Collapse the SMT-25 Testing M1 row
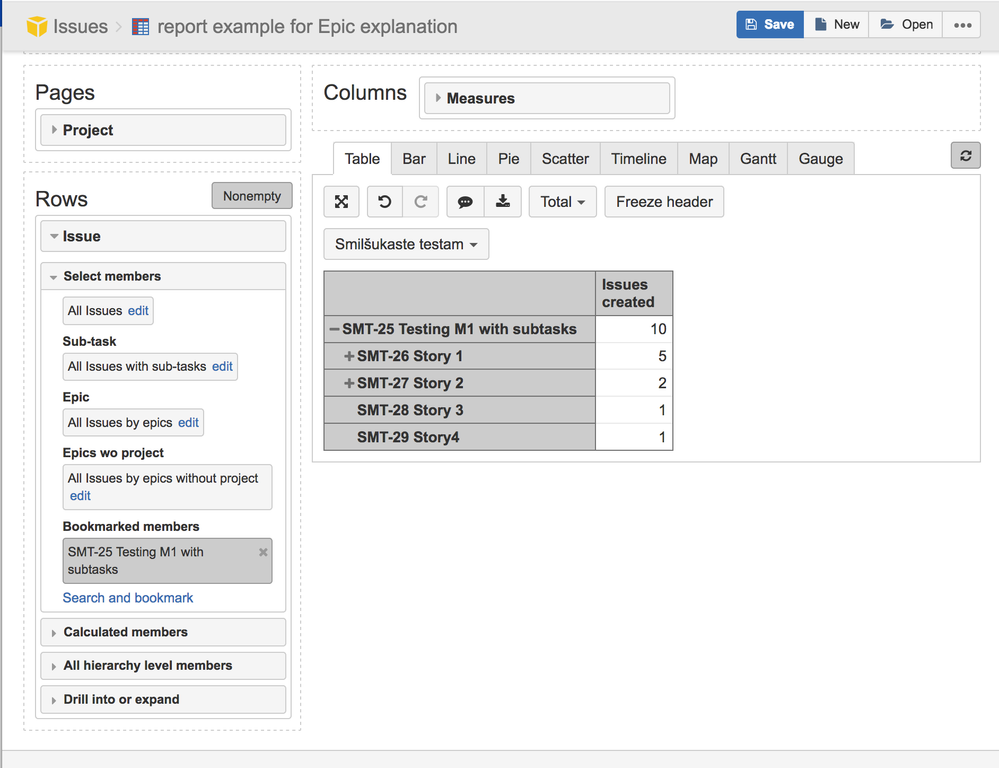999x768 pixels. click(x=334, y=329)
